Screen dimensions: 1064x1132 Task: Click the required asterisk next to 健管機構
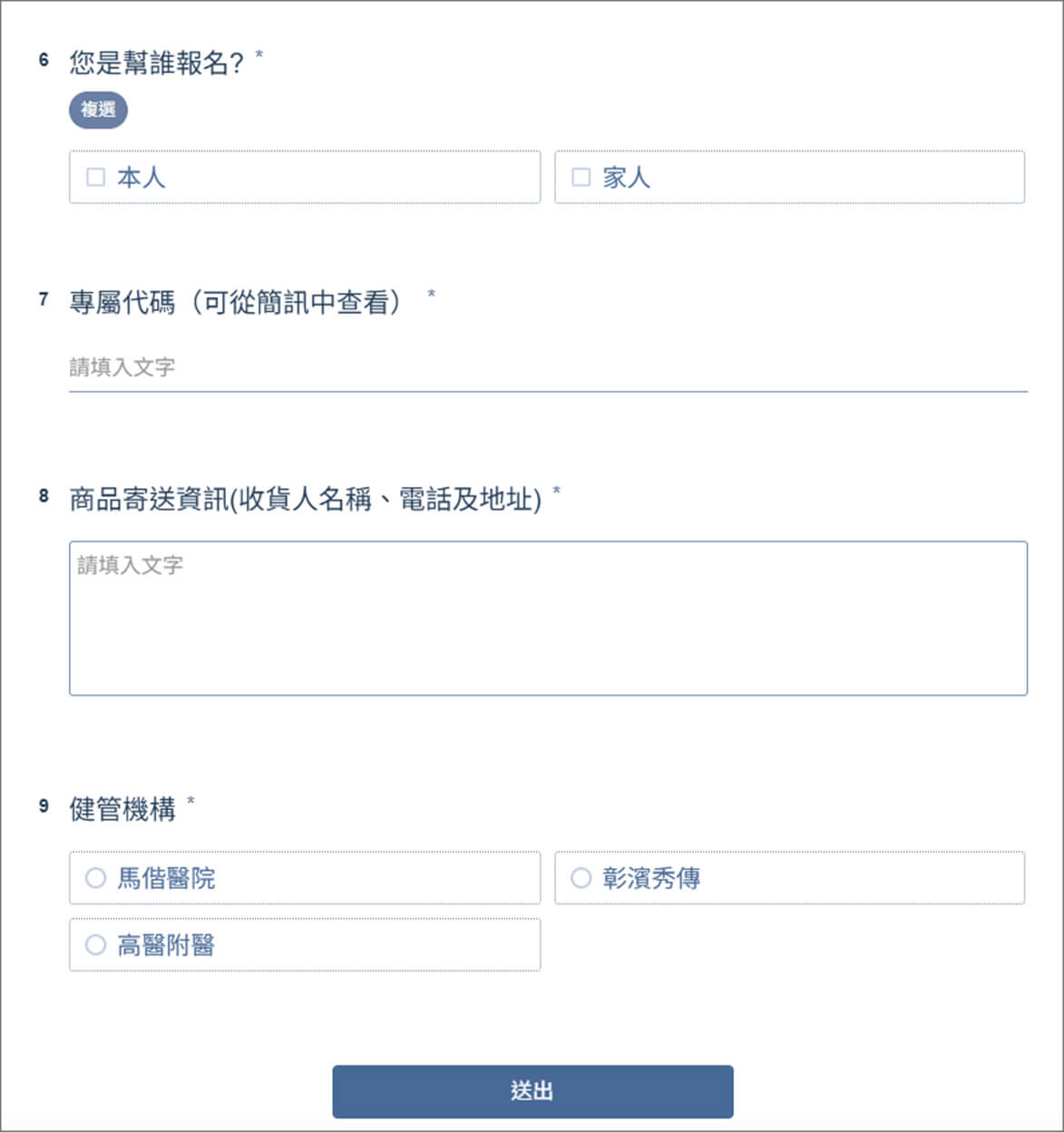pos(190,801)
